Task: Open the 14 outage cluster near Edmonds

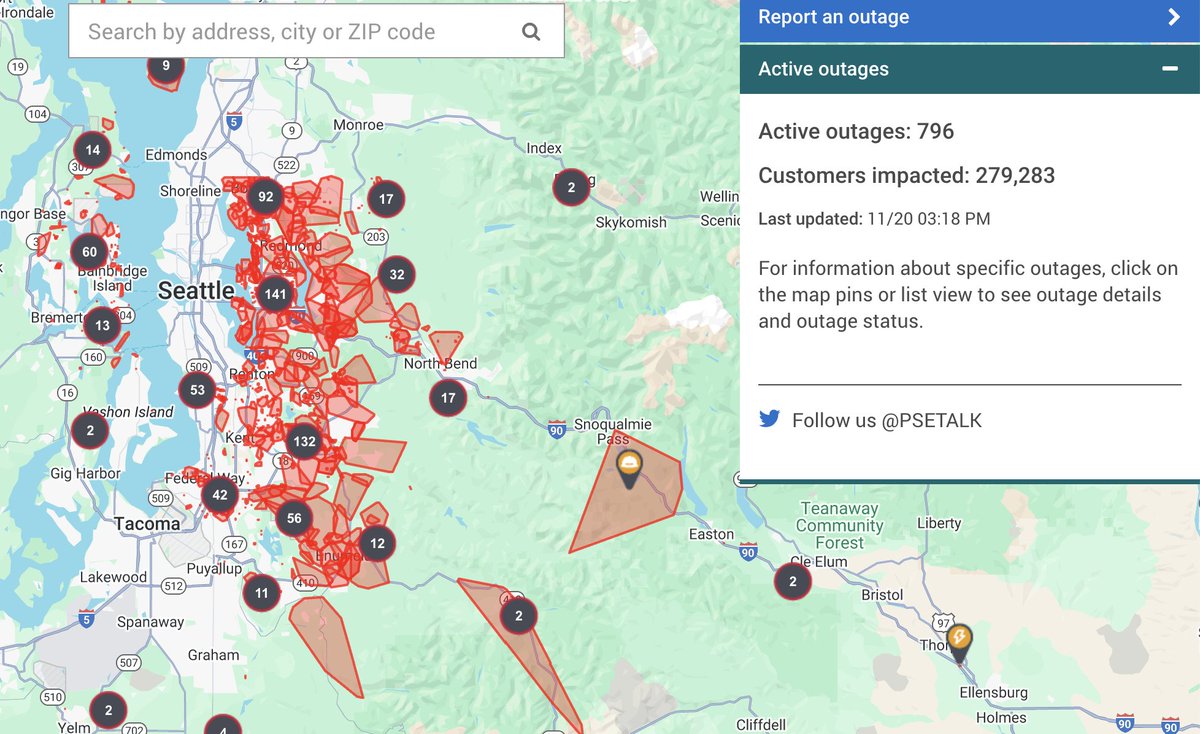Action: [x=93, y=151]
